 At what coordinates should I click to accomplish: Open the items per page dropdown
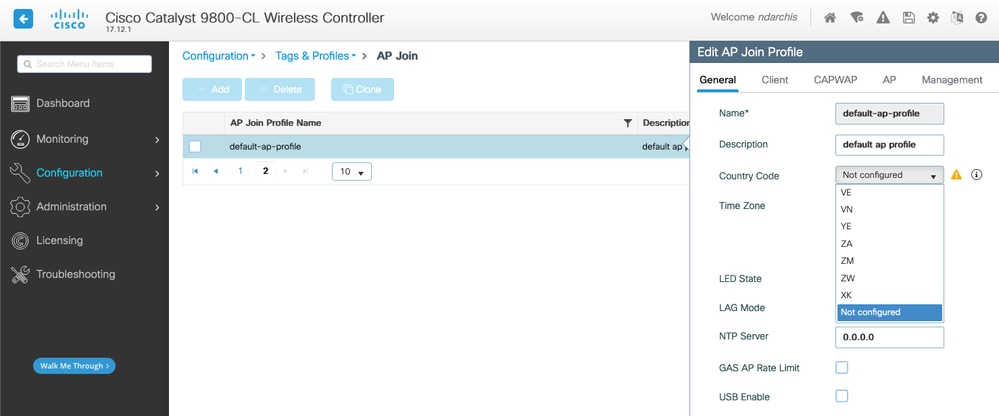352,172
